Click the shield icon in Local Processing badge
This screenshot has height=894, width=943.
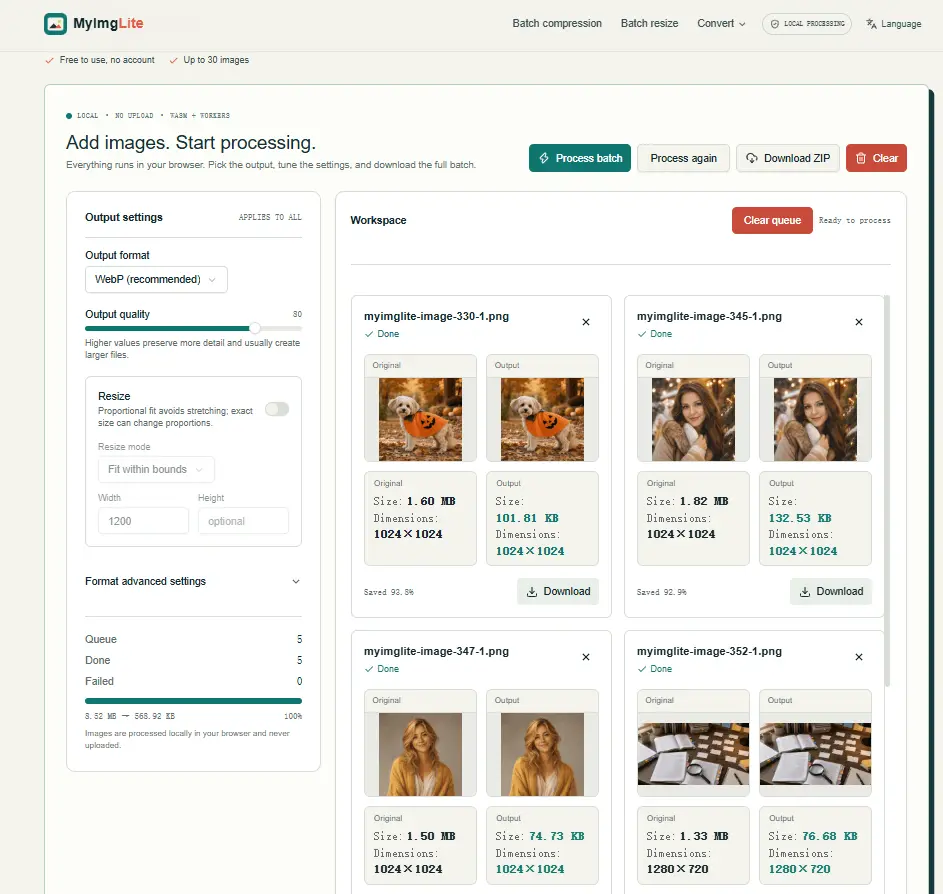[775, 24]
